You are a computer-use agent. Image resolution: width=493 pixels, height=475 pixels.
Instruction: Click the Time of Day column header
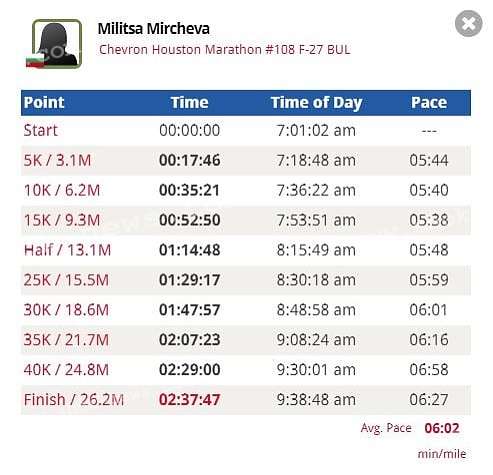click(x=316, y=103)
